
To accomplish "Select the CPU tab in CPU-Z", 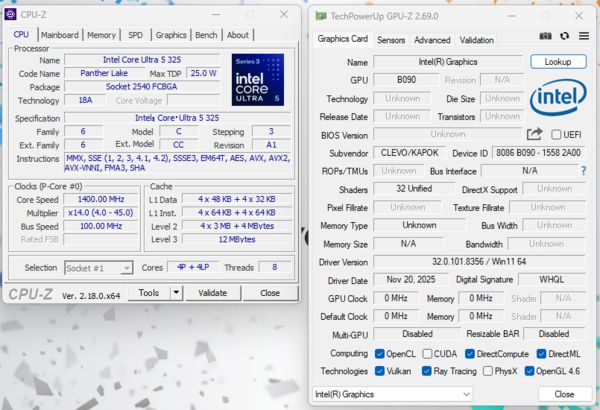I will point(21,34).
